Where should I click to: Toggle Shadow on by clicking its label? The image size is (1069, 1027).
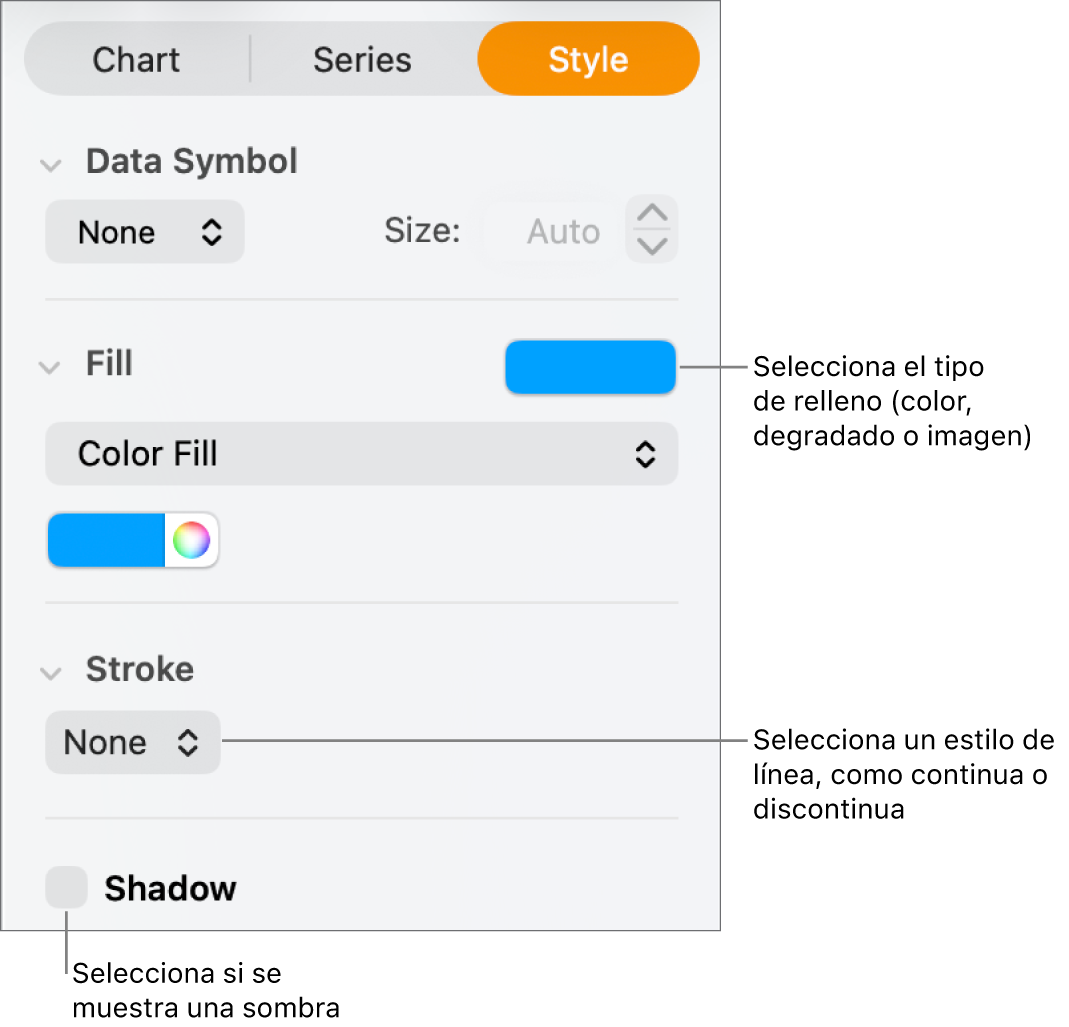[169, 887]
